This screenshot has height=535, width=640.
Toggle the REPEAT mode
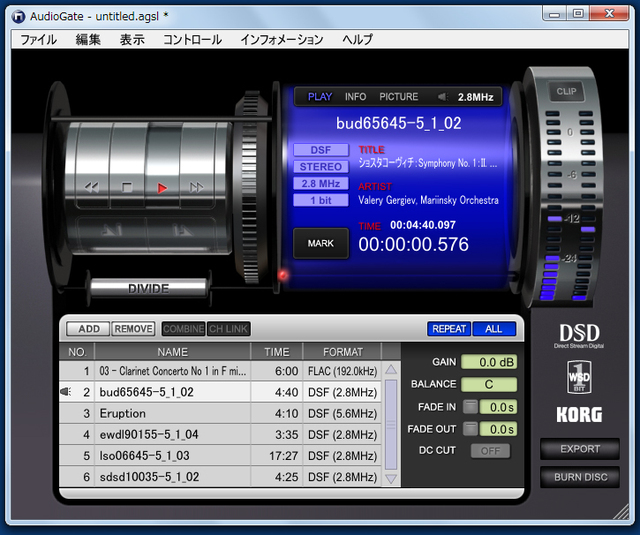coord(448,328)
